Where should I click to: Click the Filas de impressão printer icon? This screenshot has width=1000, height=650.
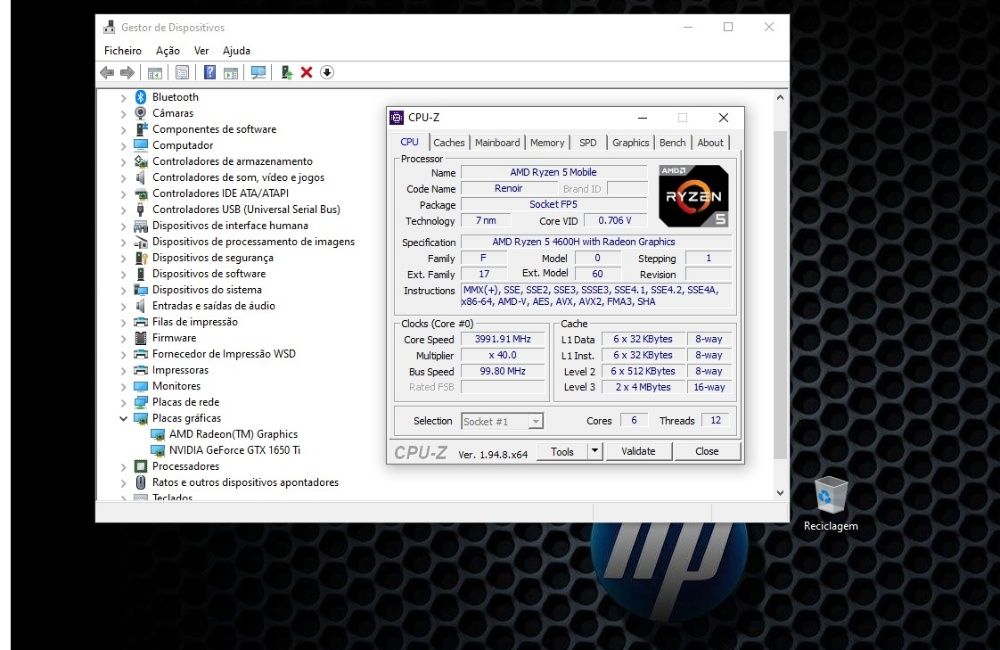[x=141, y=321]
